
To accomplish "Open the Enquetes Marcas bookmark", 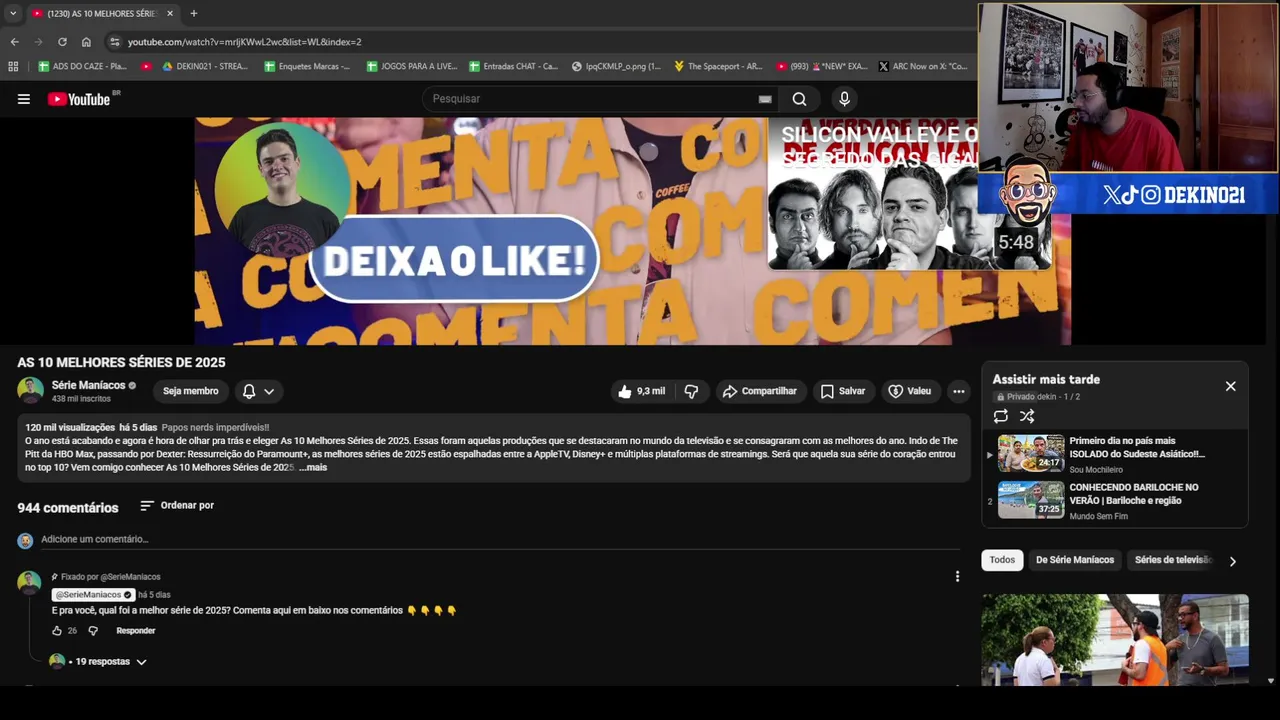I will coord(307,66).
